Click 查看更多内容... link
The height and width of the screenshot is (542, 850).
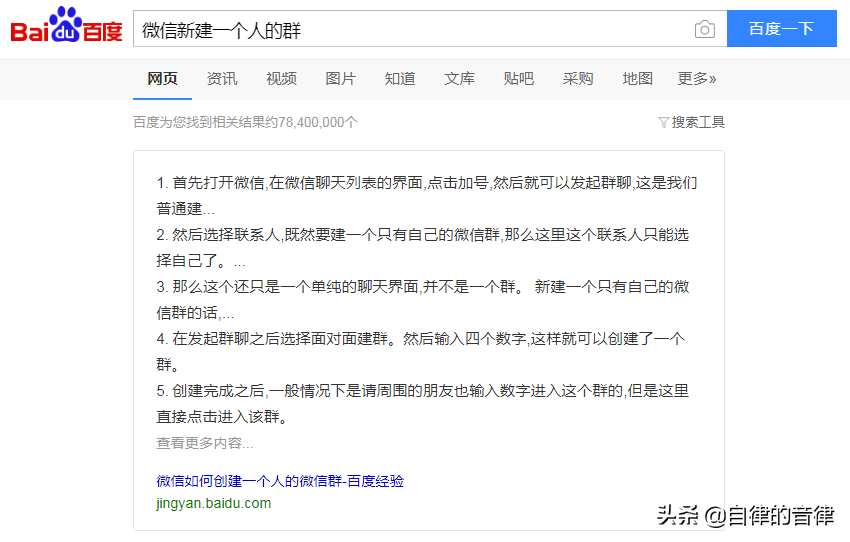205,443
